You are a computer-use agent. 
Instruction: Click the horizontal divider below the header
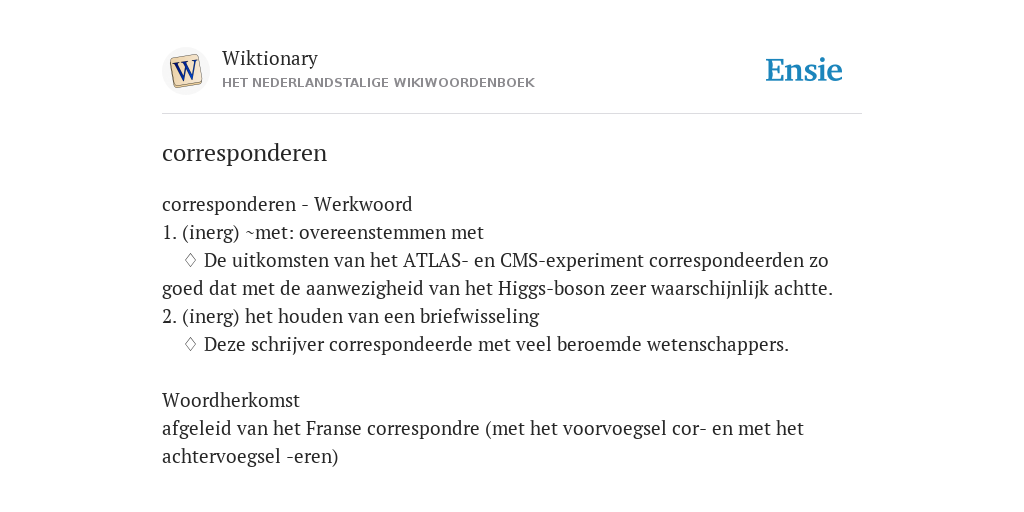click(512, 114)
